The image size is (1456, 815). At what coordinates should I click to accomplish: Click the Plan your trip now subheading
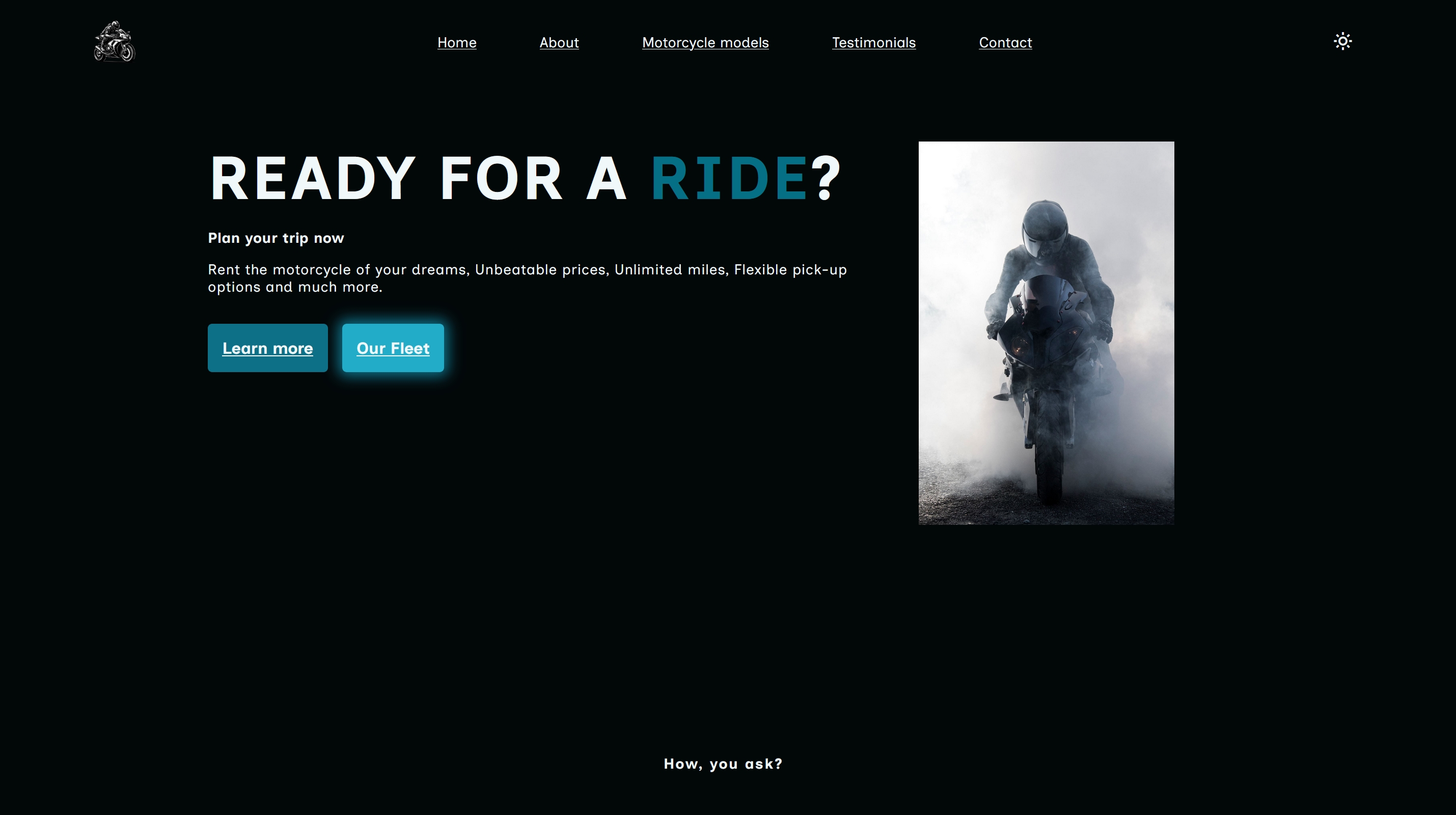point(276,238)
